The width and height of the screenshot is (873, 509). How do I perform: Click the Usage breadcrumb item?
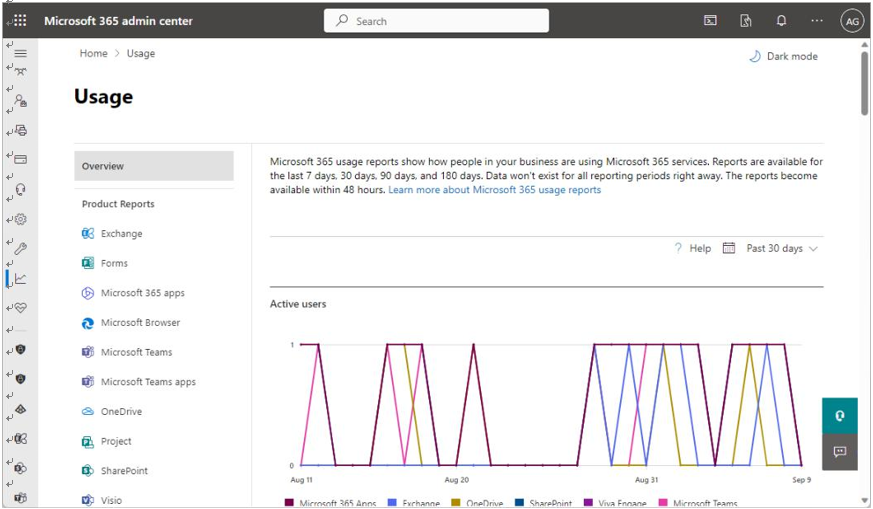[x=141, y=53]
